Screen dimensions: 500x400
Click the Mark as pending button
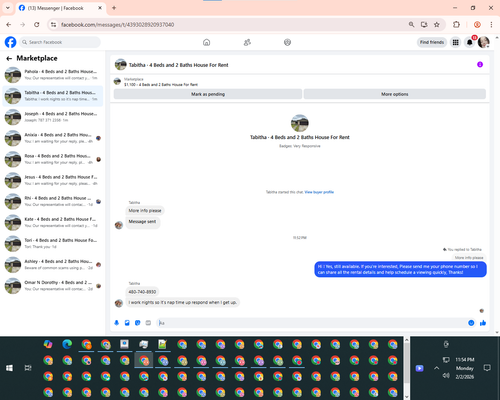pos(208,94)
